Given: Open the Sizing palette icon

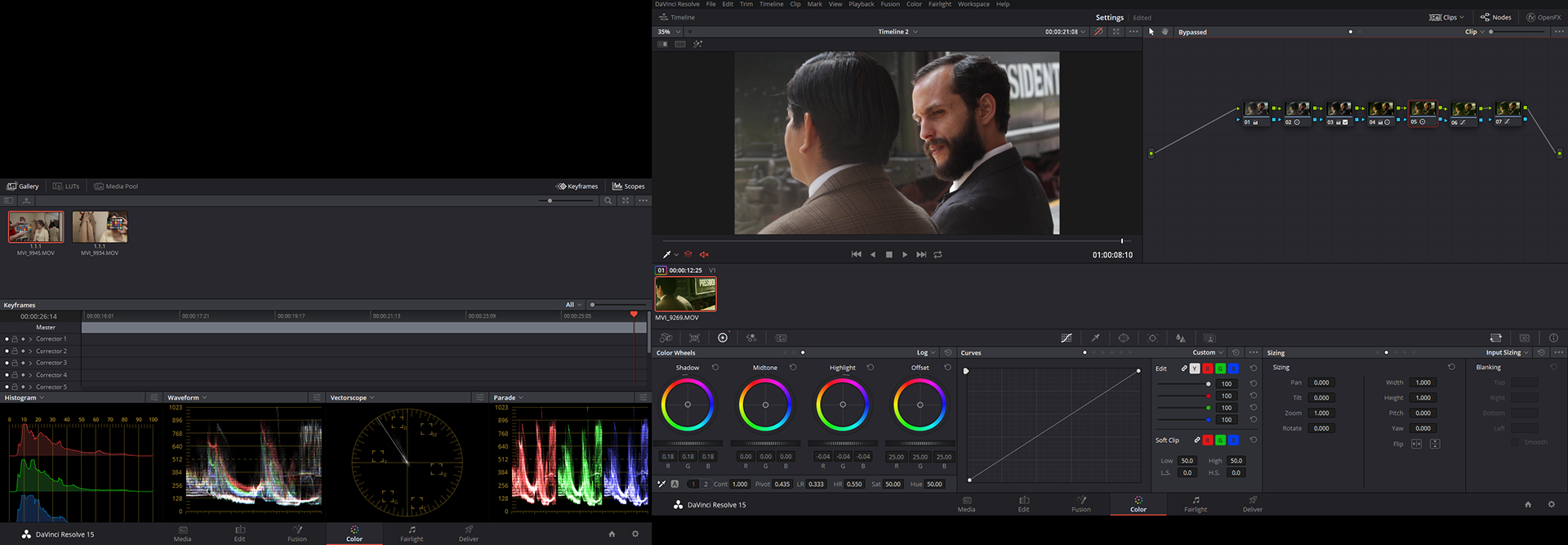Looking at the screenshot, I should [x=1495, y=337].
